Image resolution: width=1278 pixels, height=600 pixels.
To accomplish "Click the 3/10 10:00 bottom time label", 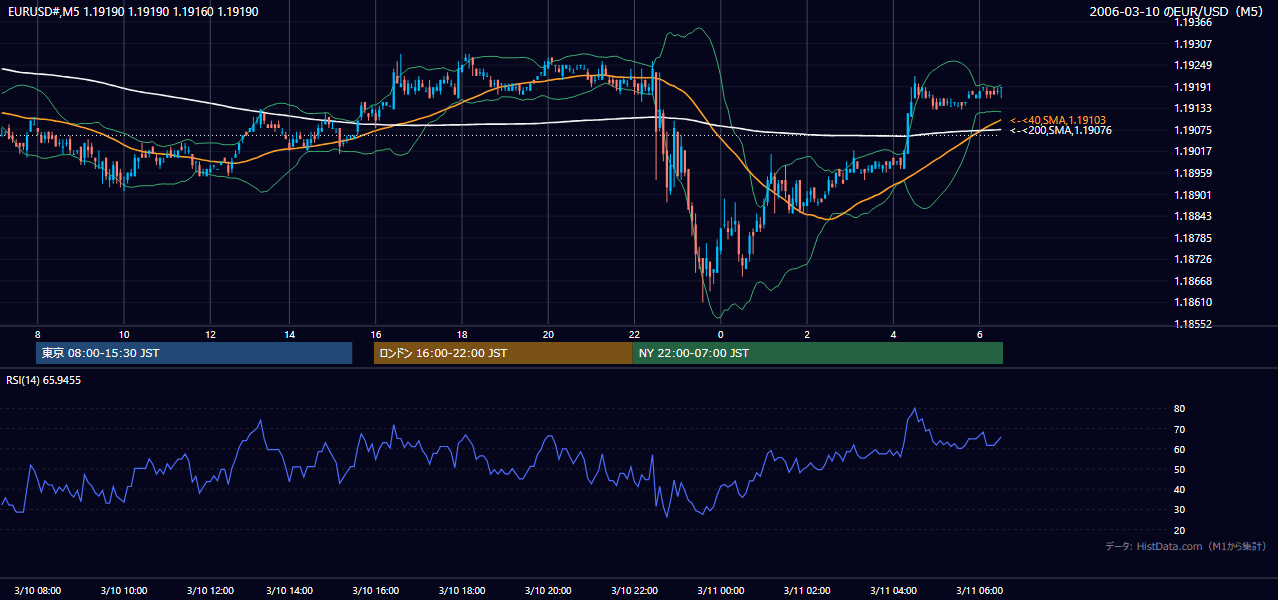I will point(124,590).
